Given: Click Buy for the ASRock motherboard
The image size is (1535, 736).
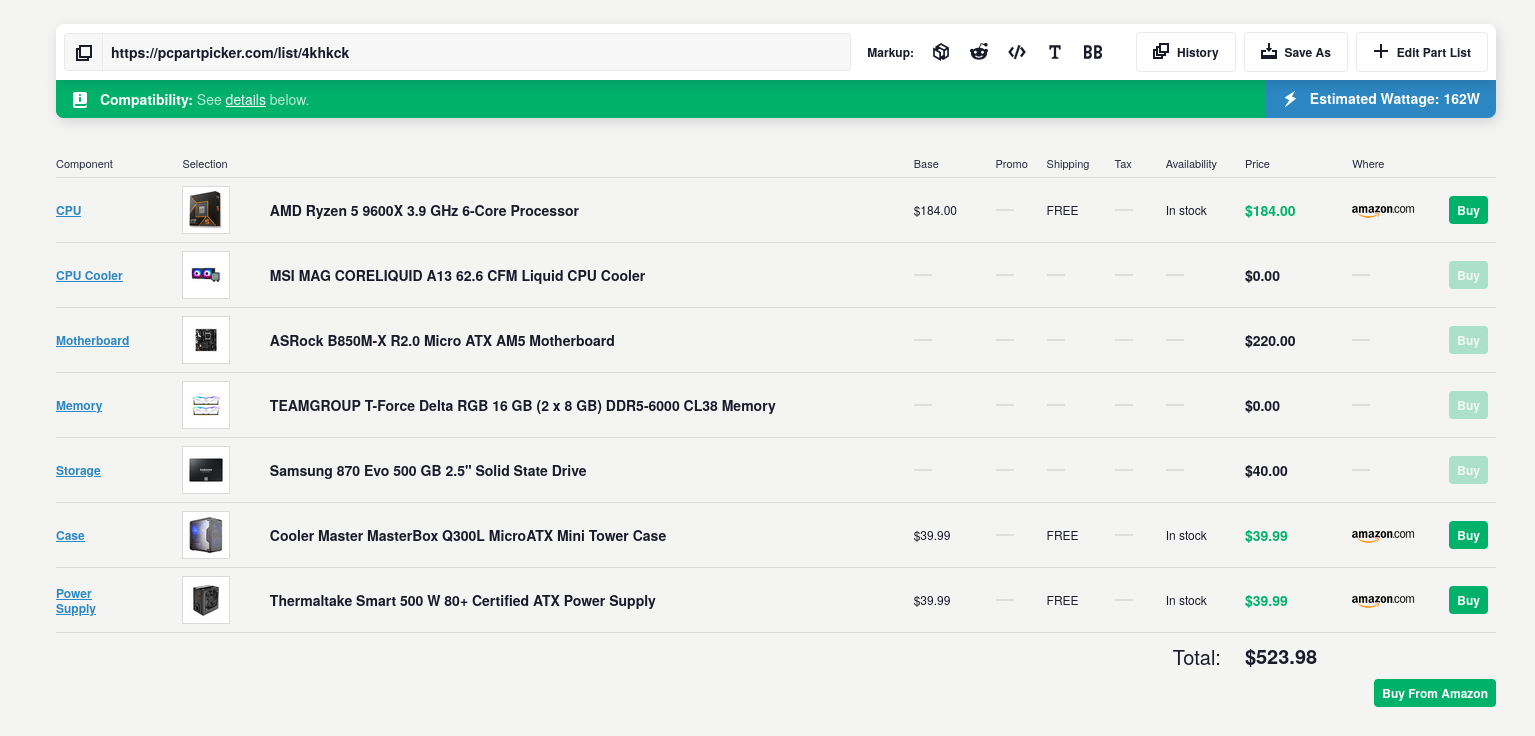Looking at the screenshot, I should click(x=1468, y=340).
